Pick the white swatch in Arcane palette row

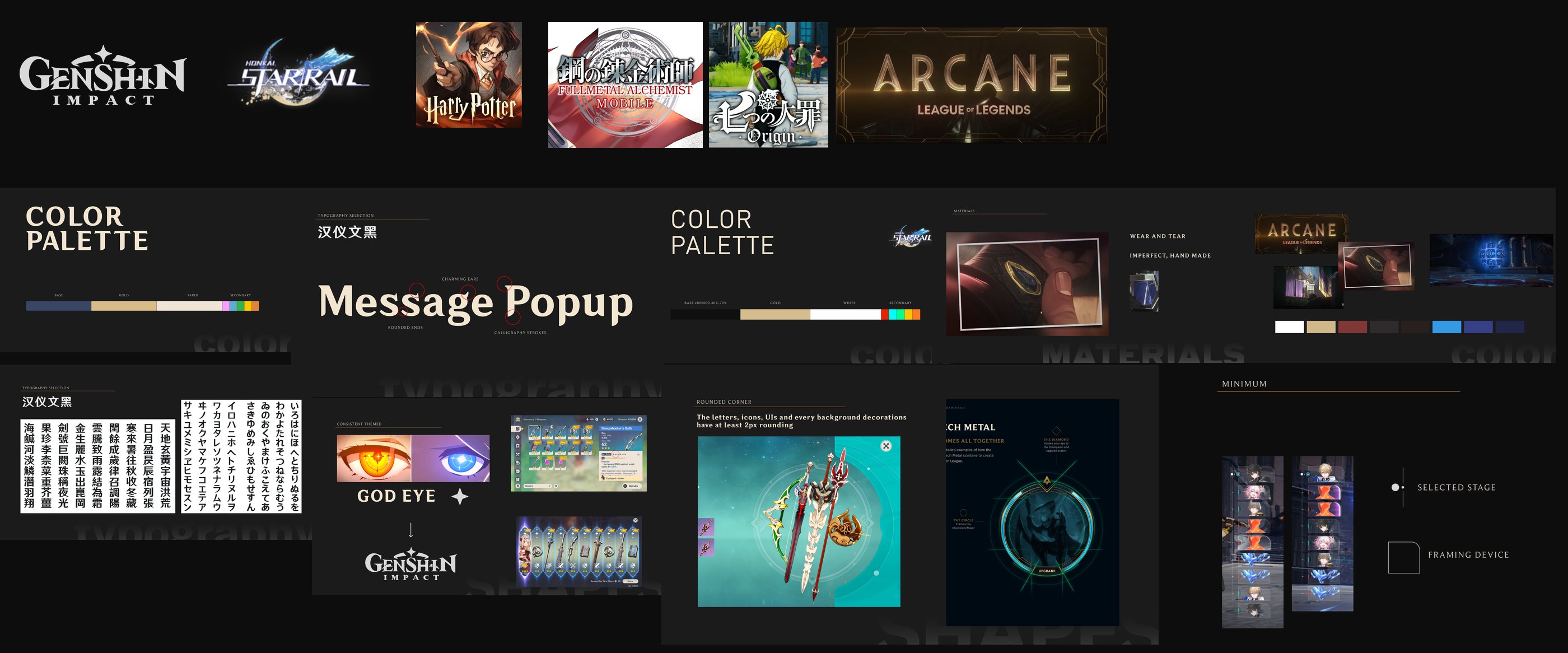[x=1289, y=328]
